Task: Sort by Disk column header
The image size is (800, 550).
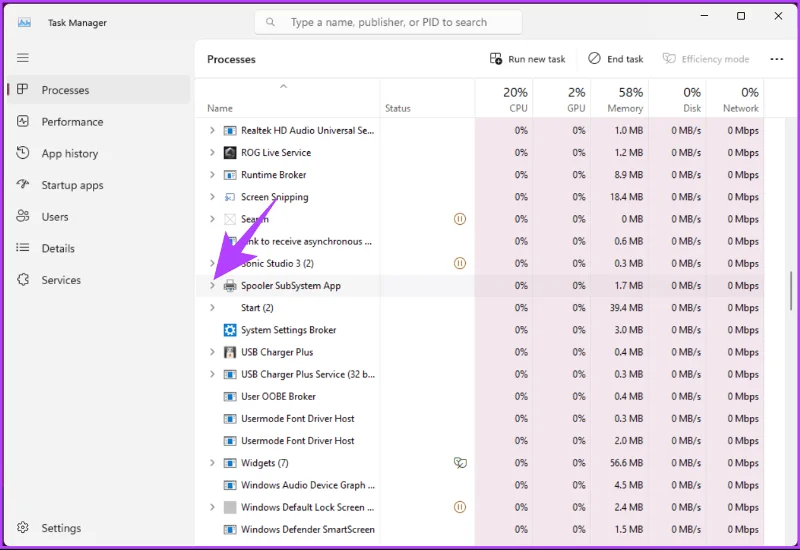Action: click(x=678, y=99)
